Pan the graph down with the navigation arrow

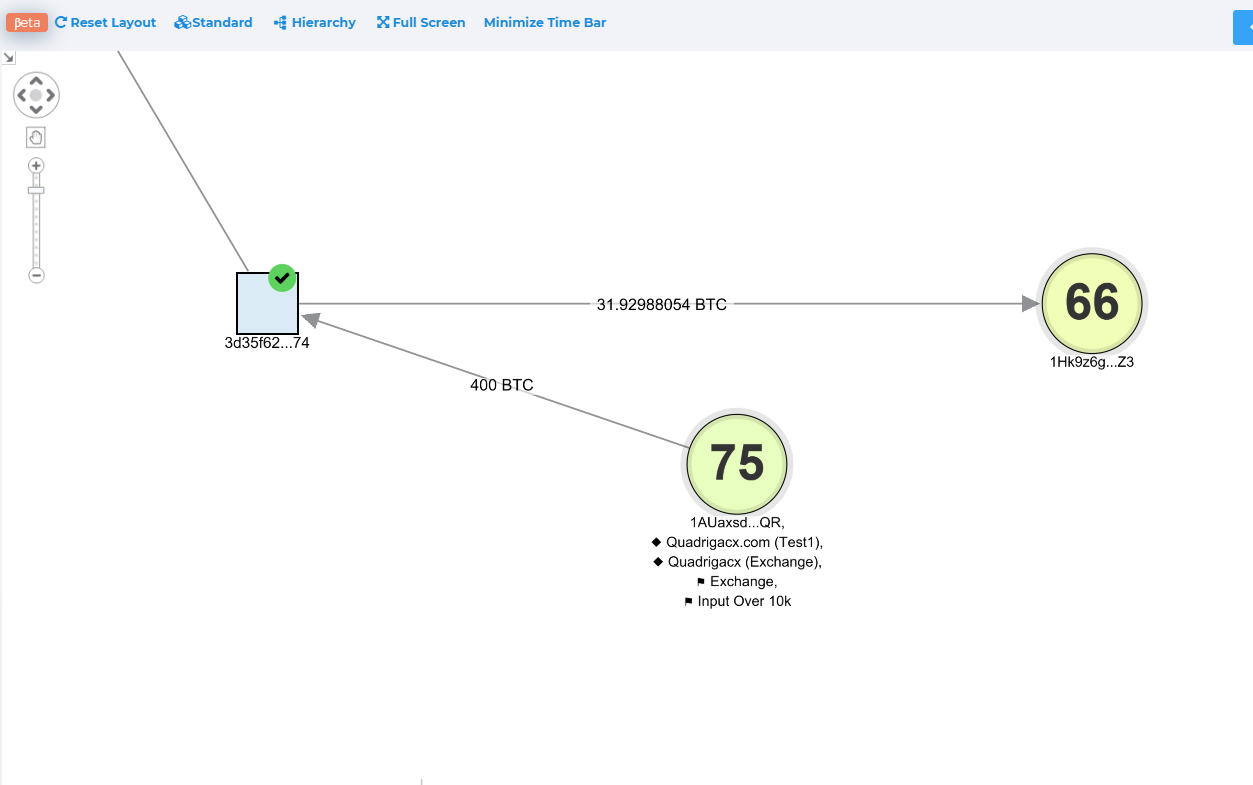point(36,110)
